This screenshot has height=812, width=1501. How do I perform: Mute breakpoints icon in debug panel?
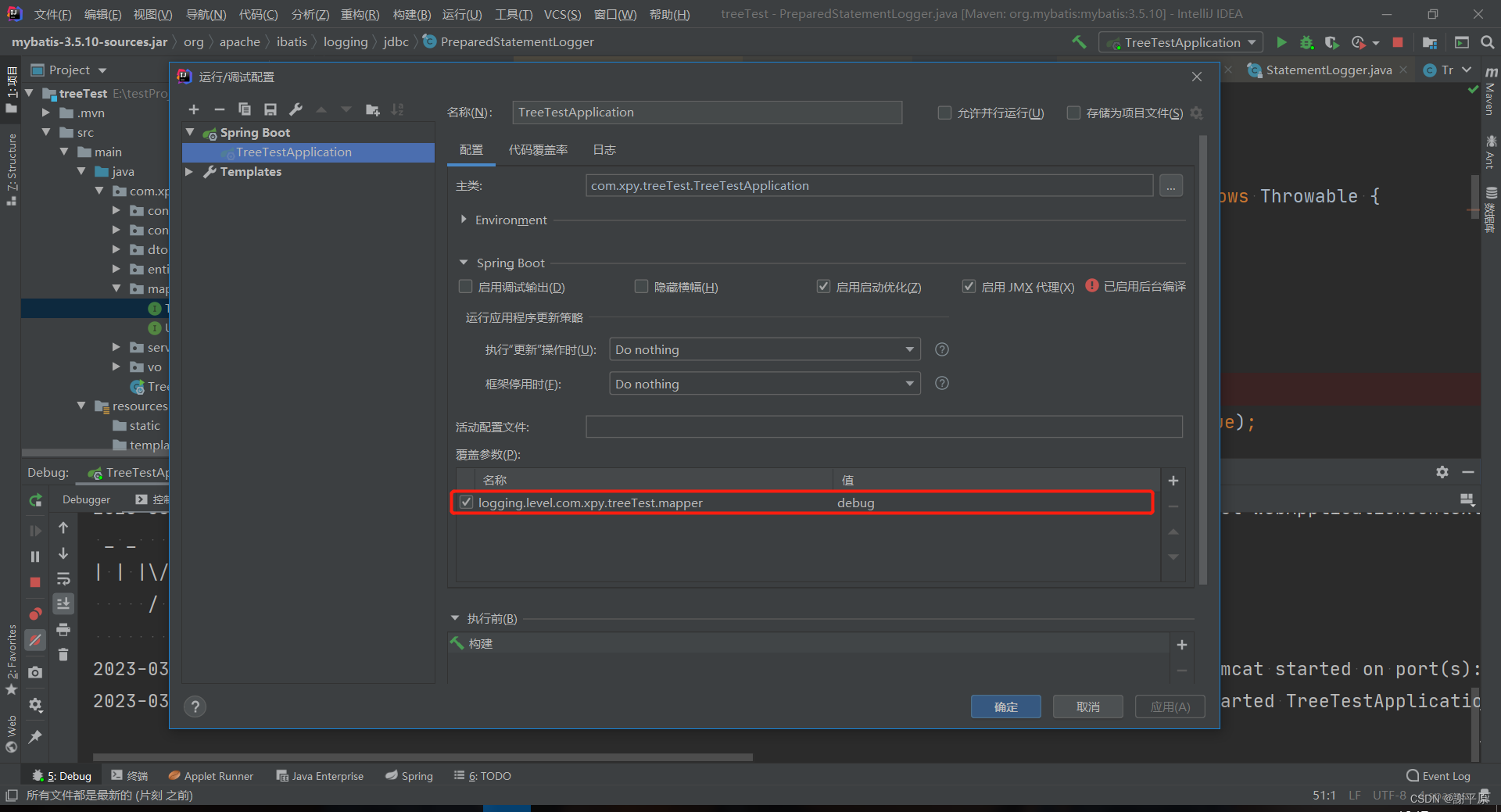(x=35, y=640)
